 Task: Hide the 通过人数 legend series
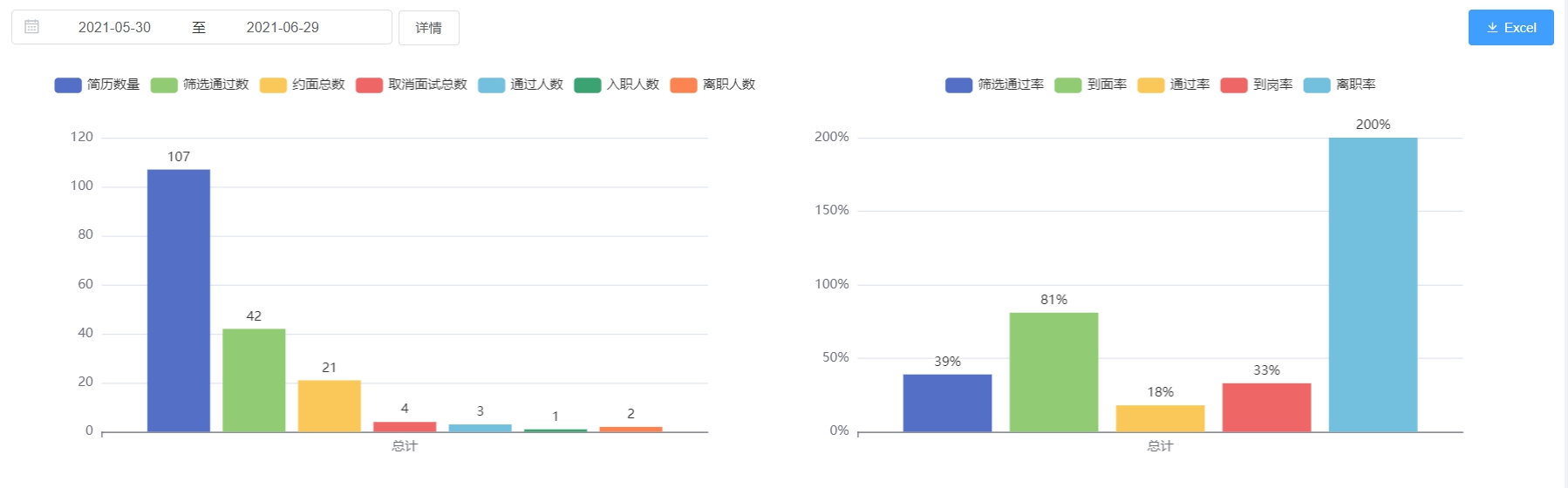click(x=521, y=85)
